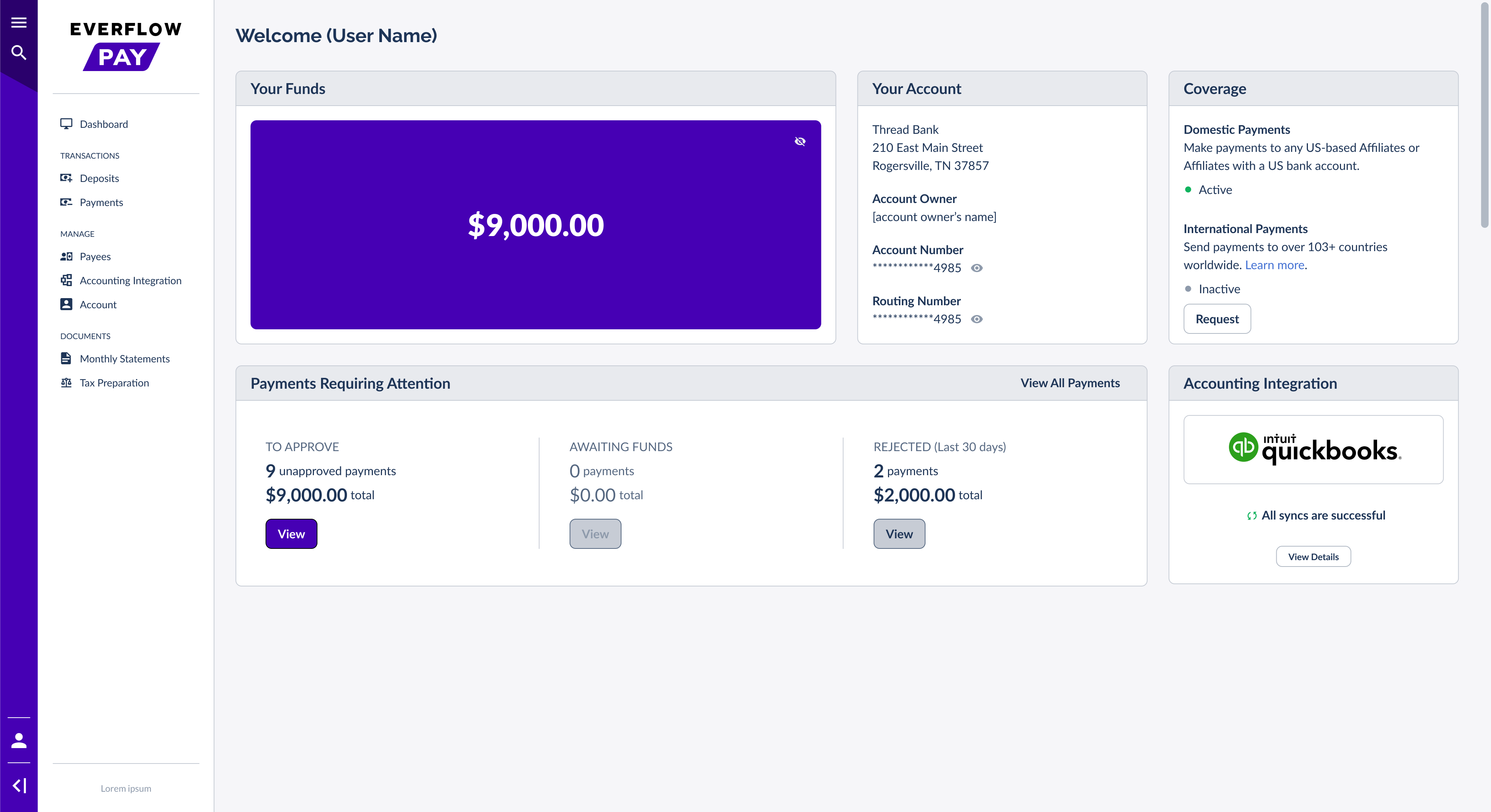Click the green sync status icon
The width and height of the screenshot is (1491, 812).
tap(1252, 516)
